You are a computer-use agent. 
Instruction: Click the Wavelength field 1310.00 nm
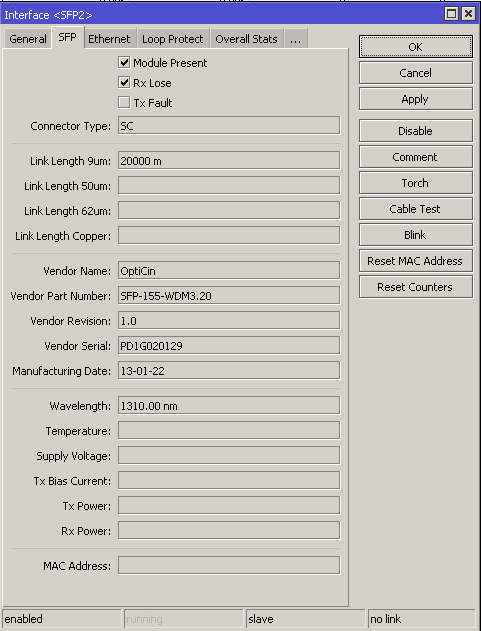(229, 405)
